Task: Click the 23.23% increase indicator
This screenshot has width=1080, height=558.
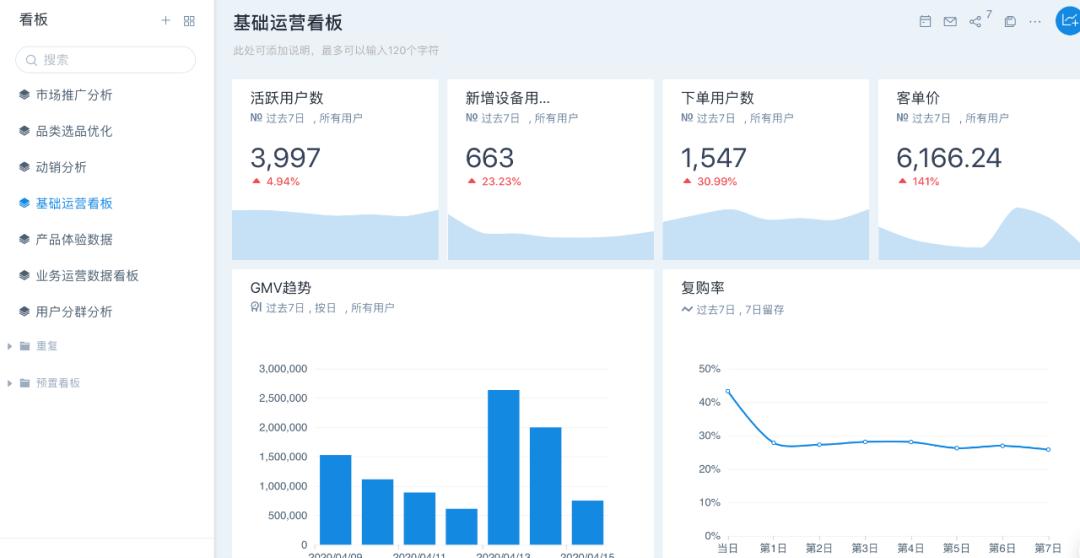Action: [x=494, y=182]
